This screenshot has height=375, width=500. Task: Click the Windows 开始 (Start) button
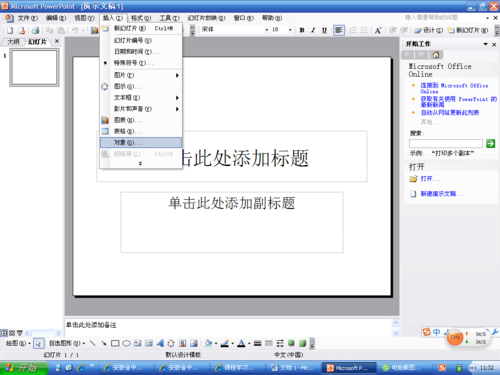coord(23,368)
